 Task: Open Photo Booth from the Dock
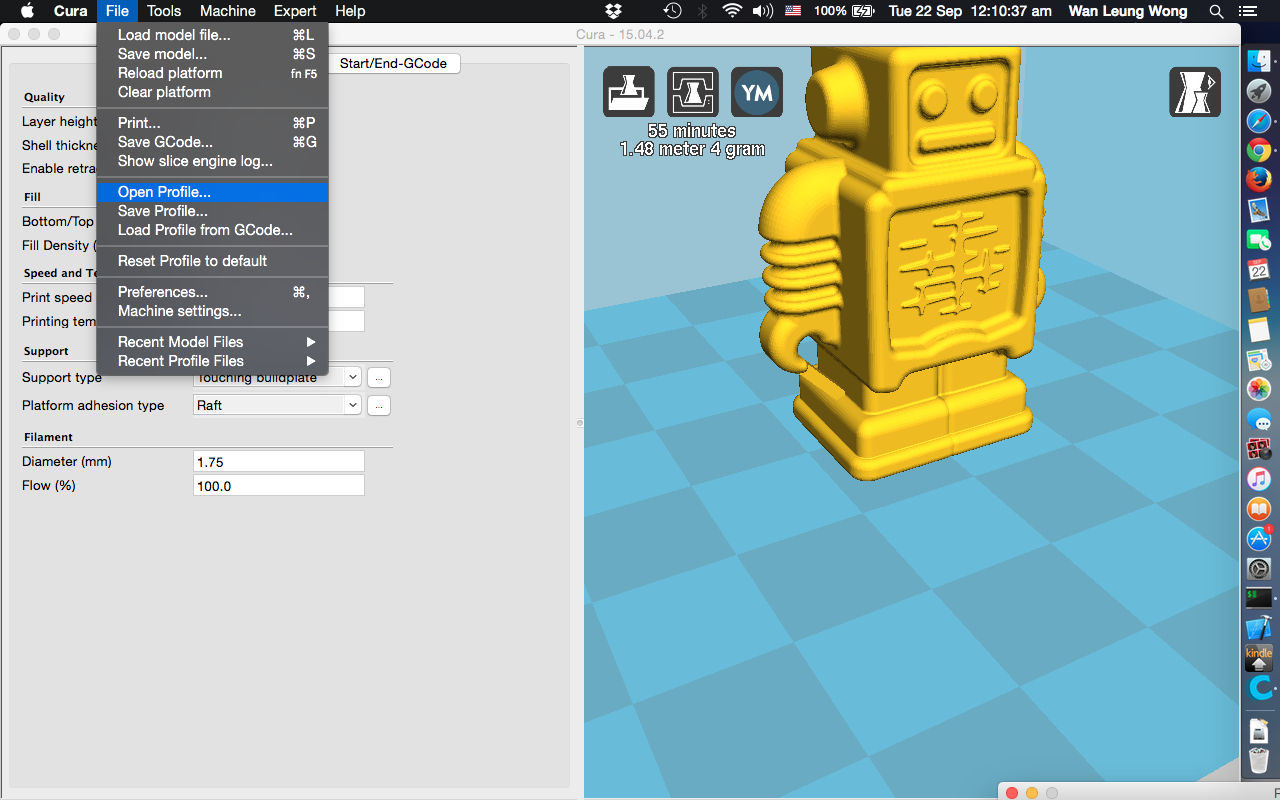1259,449
